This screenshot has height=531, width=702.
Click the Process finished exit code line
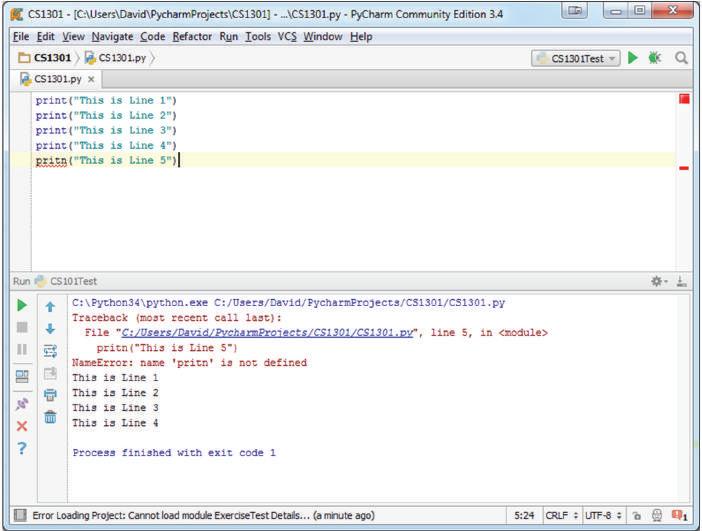click(174, 453)
